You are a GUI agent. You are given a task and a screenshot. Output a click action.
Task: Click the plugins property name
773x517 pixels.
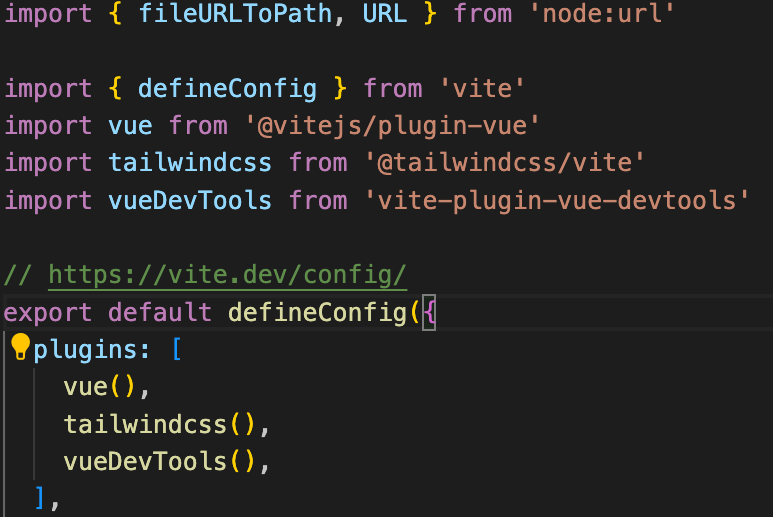click(85, 350)
